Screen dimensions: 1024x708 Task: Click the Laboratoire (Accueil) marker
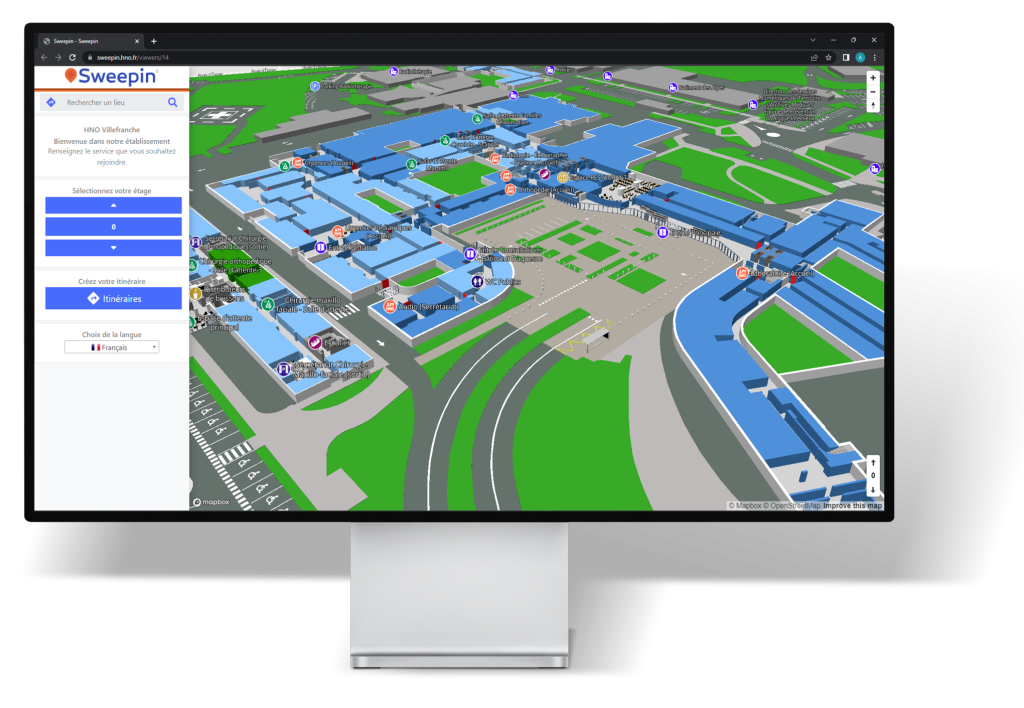(x=742, y=273)
